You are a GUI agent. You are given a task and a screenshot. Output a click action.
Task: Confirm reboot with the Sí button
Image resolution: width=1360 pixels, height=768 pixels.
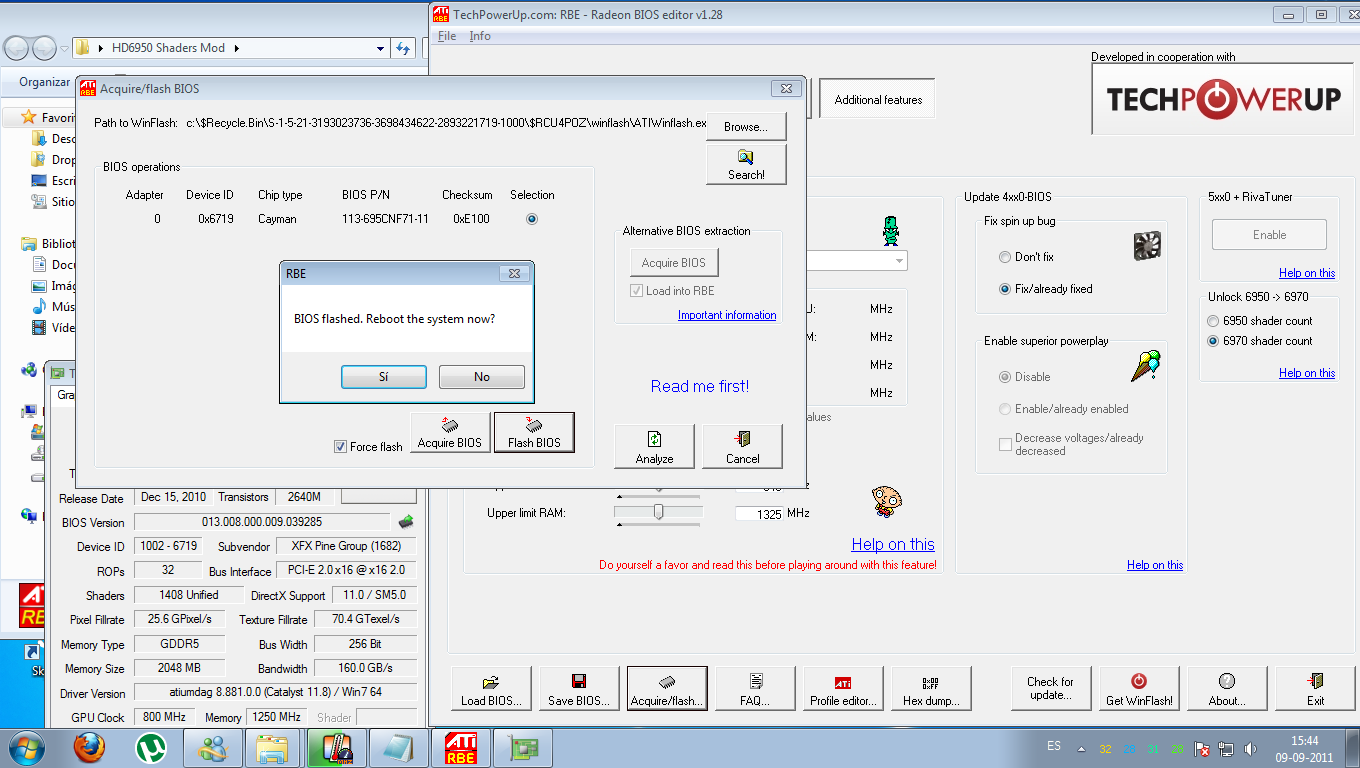click(x=384, y=377)
